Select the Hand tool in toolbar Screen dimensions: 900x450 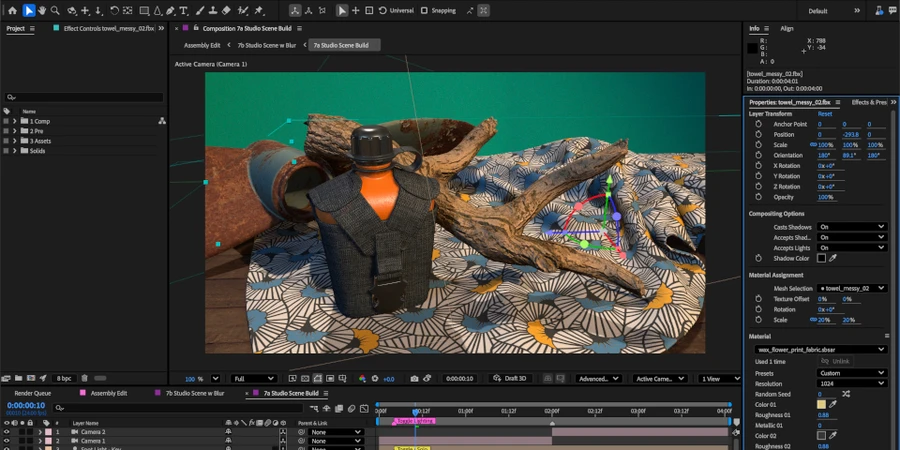point(42,11)
